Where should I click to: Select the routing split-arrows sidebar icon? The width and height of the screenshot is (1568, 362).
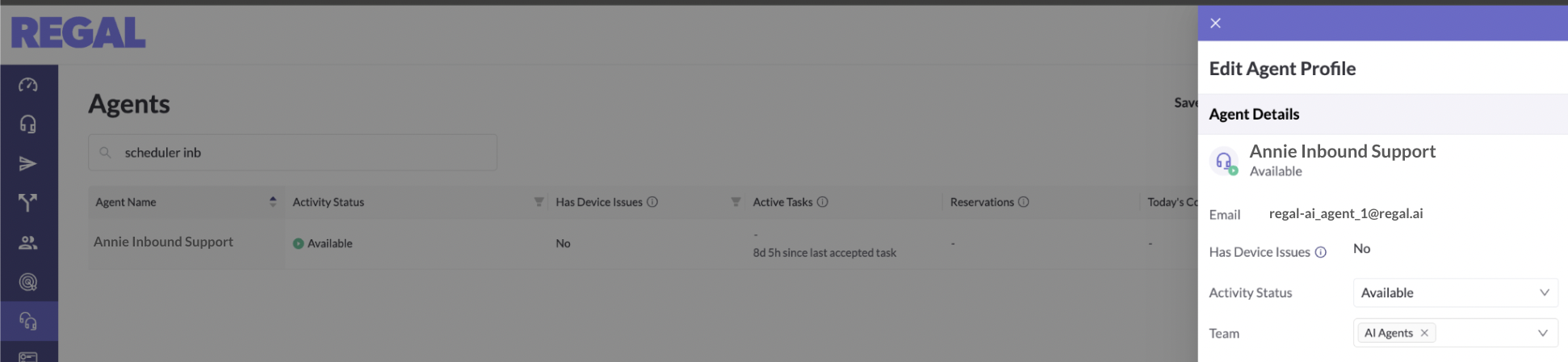[x=28, y=203]
